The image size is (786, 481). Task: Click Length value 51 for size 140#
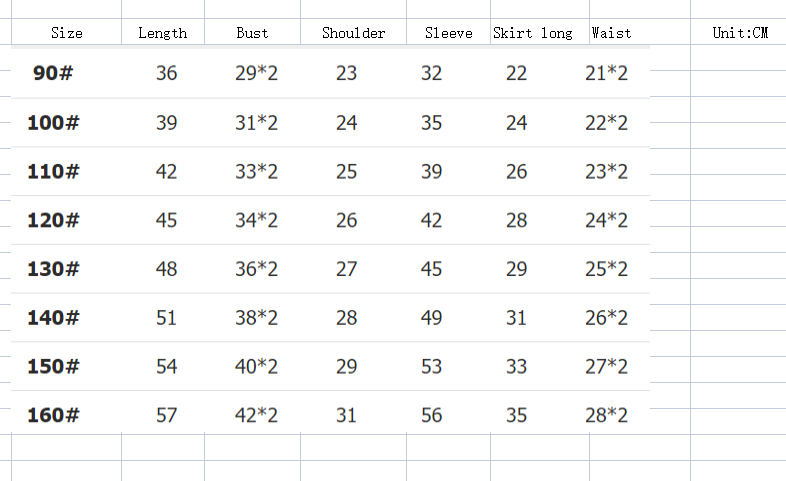point(166,318)
